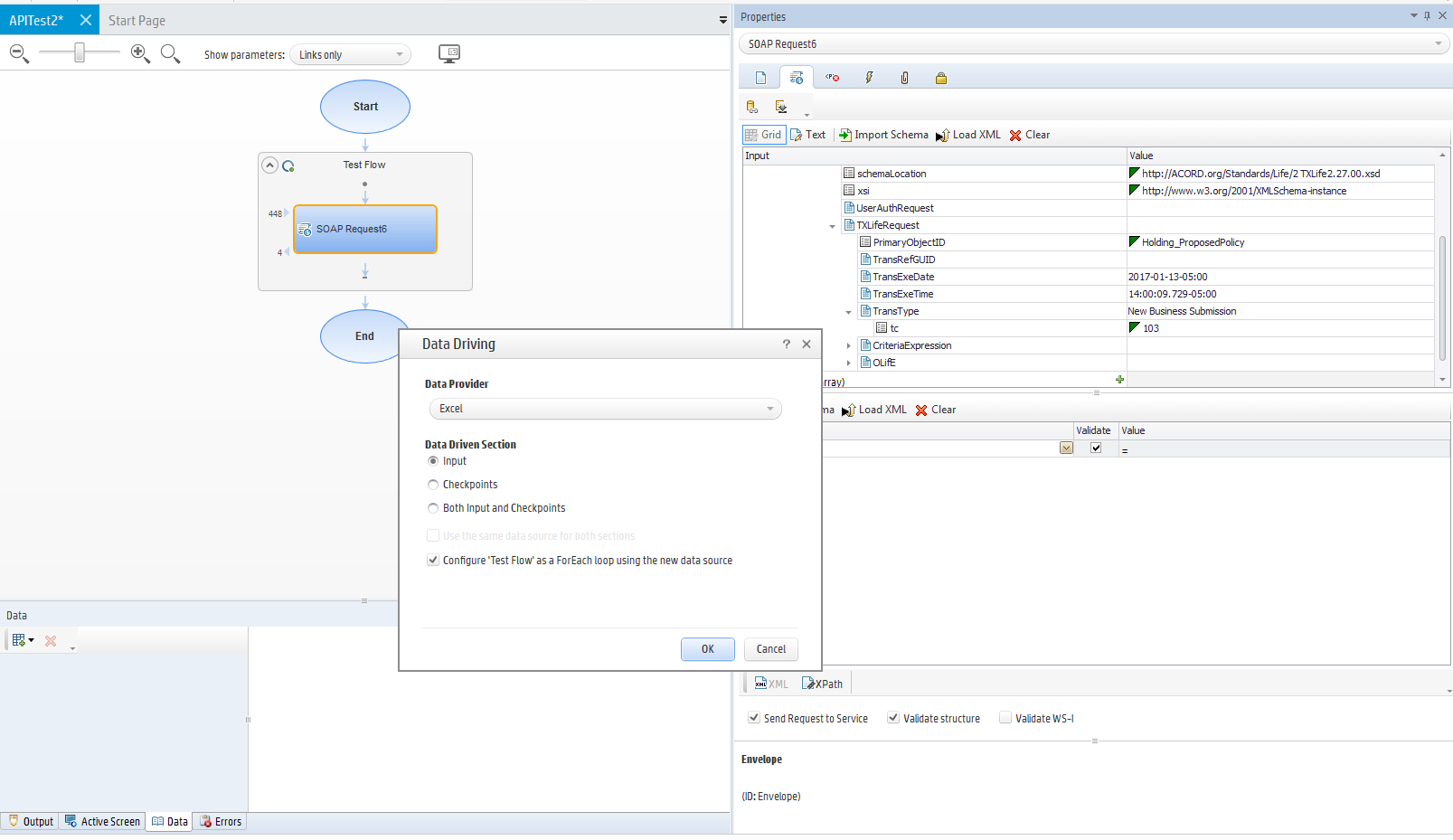
Task: Switch to the Errors tab
Action: click(221, 822)
